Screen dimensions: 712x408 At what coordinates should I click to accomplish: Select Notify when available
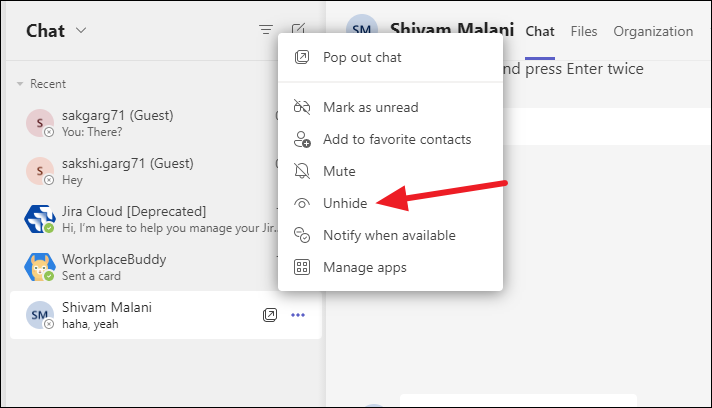pyautogui.click(x=390, y=235)
